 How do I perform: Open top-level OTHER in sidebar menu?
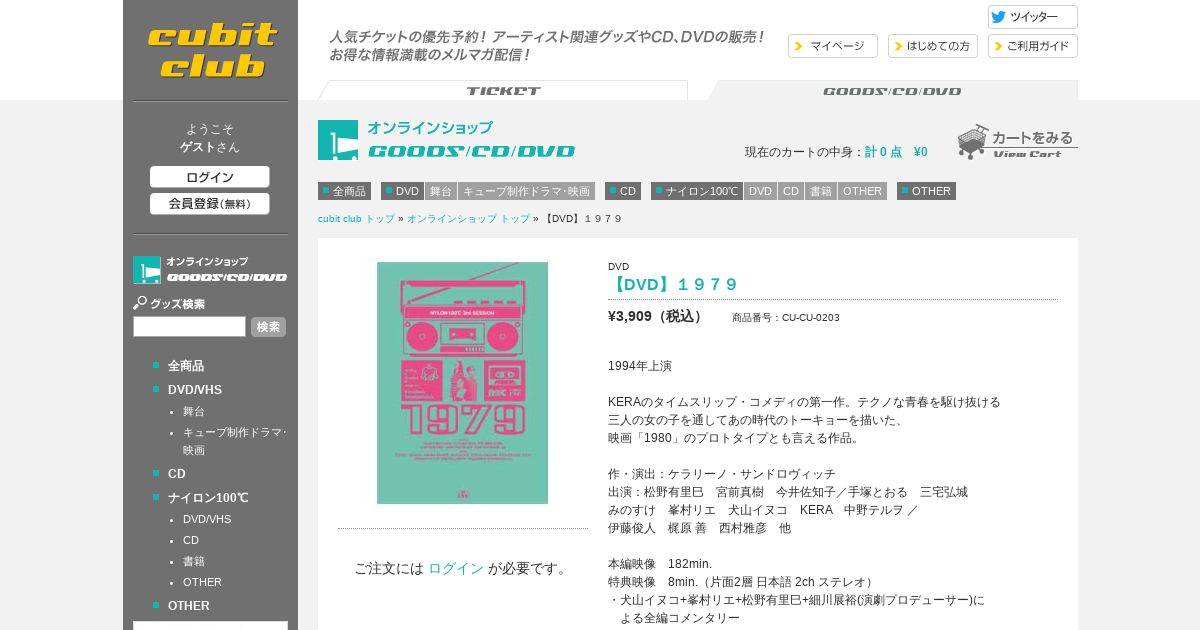(189, 606)
